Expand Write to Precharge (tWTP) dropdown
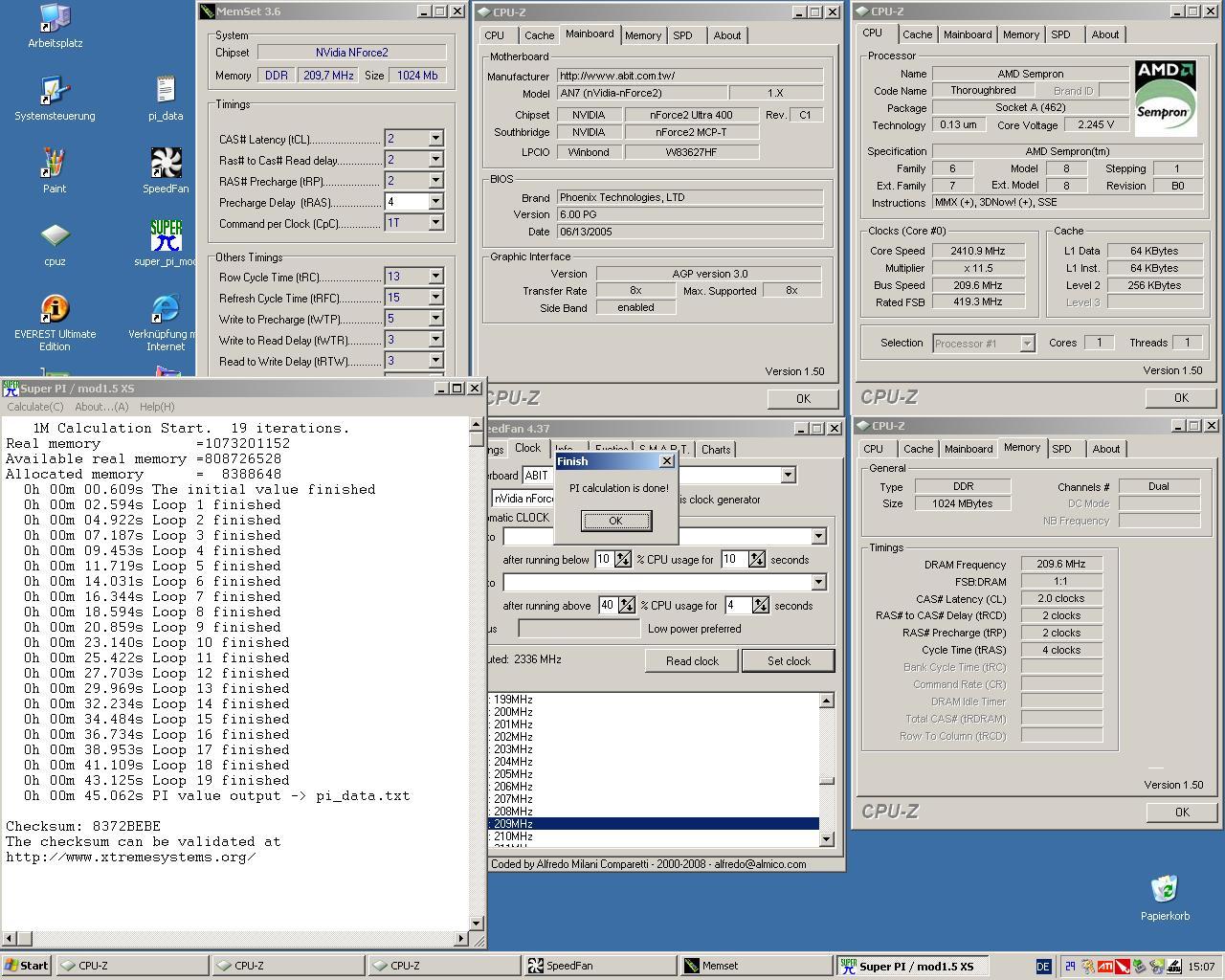Image resolution: width=1225 pixels, height=980 pixels. click(x=435, y=319)
